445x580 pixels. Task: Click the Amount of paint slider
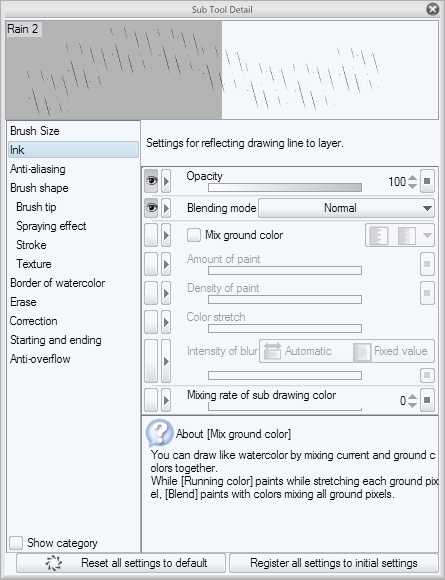point(285,270)
